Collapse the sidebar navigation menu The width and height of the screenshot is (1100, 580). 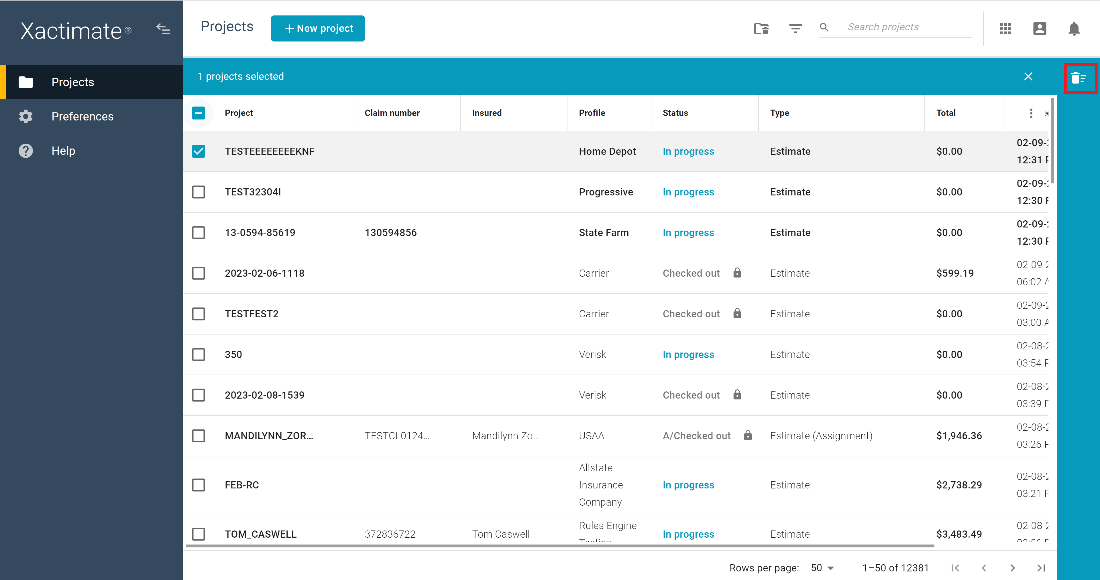point(163,29)
